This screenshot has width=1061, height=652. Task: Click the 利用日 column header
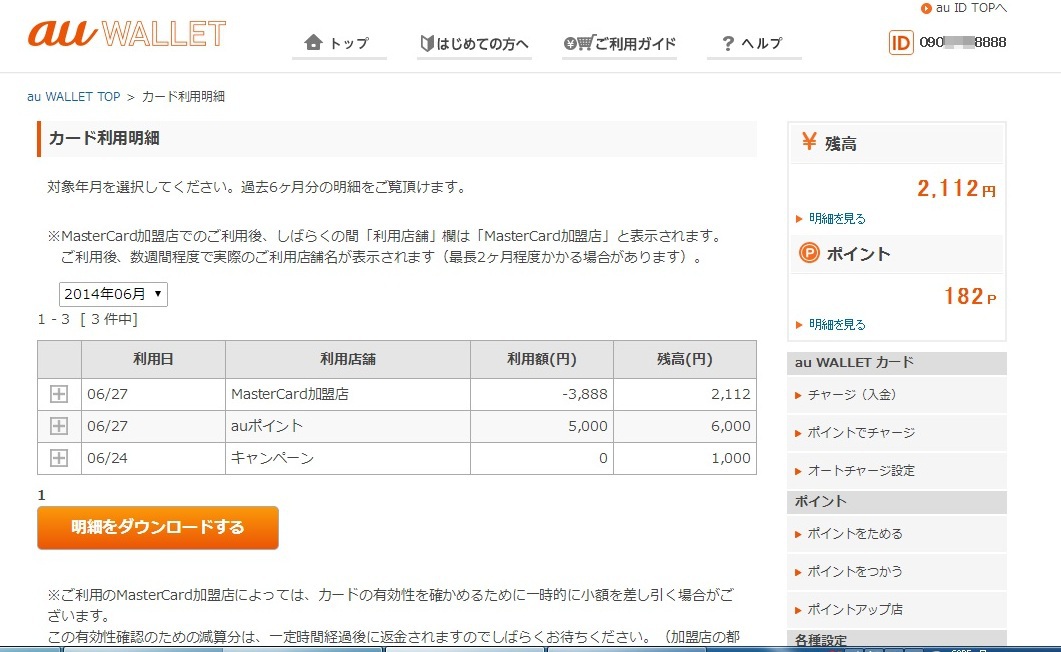[153, 359]
